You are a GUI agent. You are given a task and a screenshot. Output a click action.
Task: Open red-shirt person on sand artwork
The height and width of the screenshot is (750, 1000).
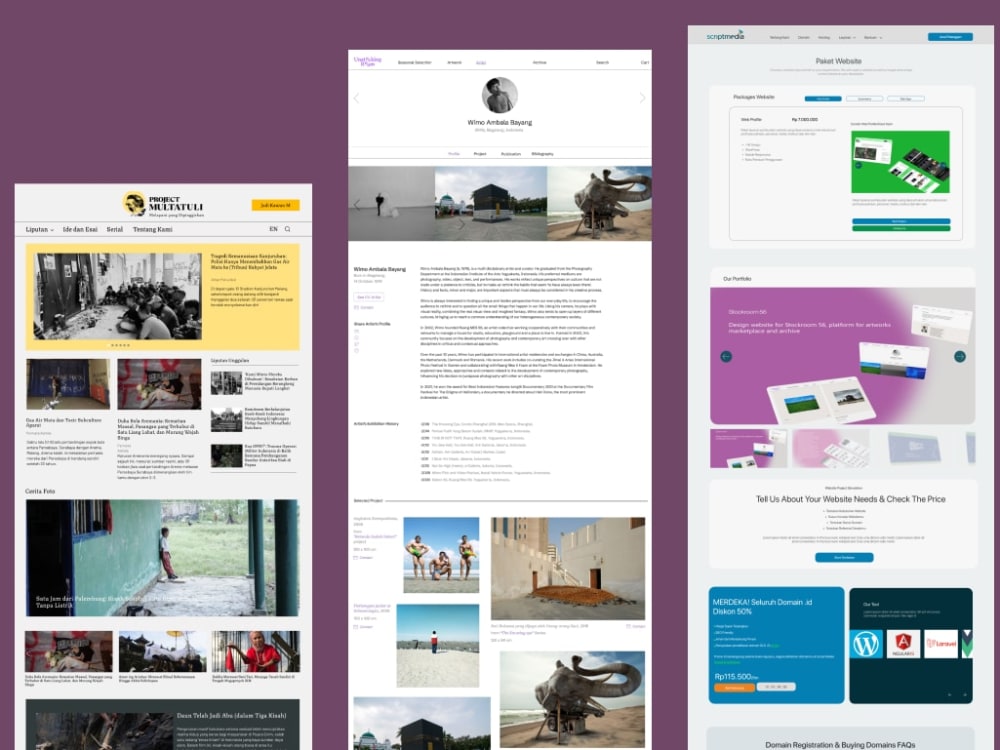pyautogui.click(x=438, y=645)
